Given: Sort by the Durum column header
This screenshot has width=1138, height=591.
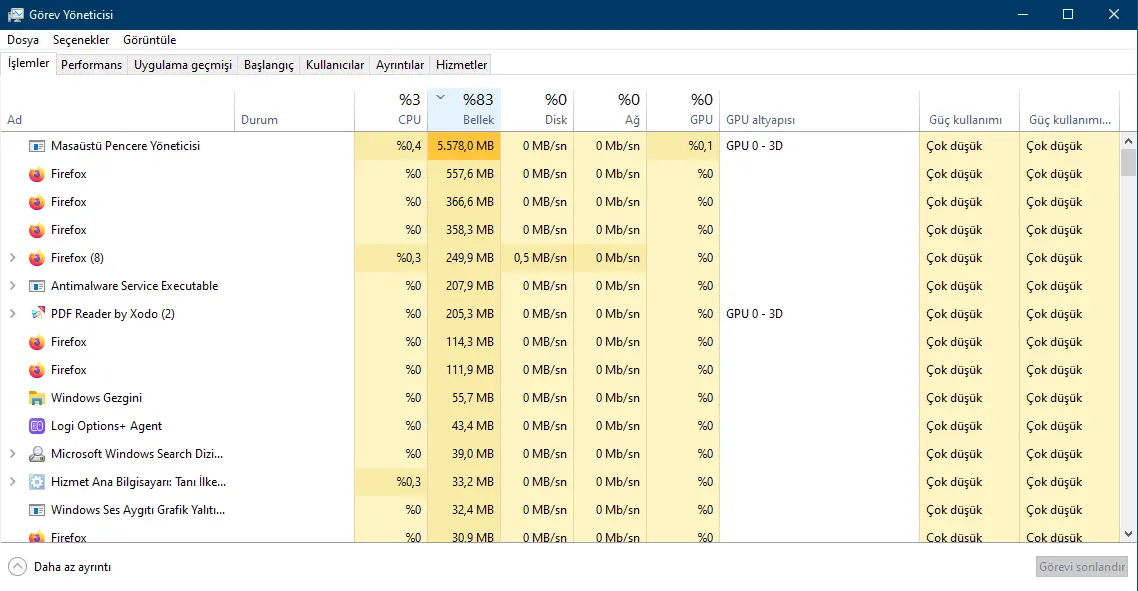Looking at the screenshot, I should point(295,110).
